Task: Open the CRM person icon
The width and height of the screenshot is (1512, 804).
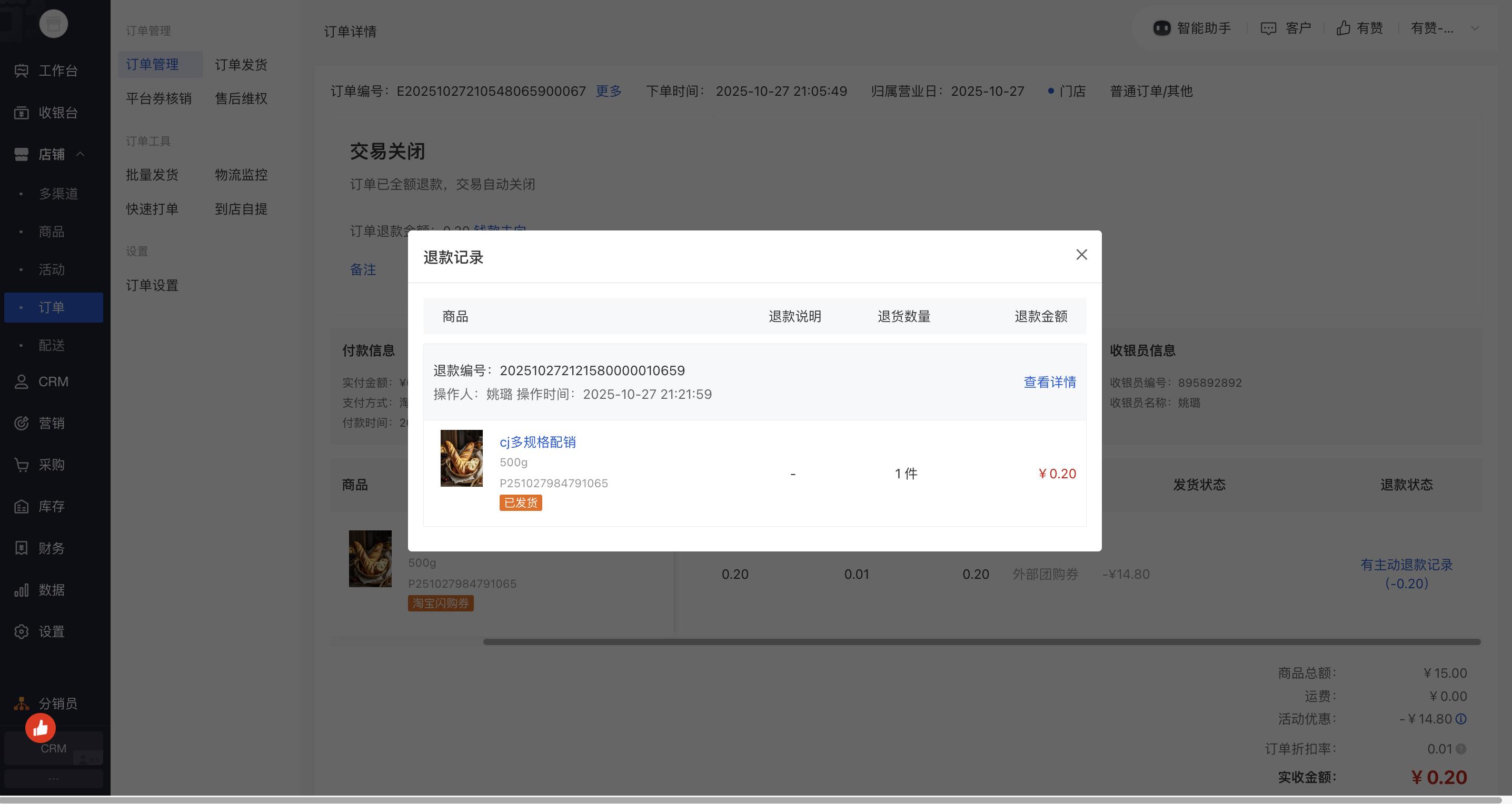Action: [22, 382]
